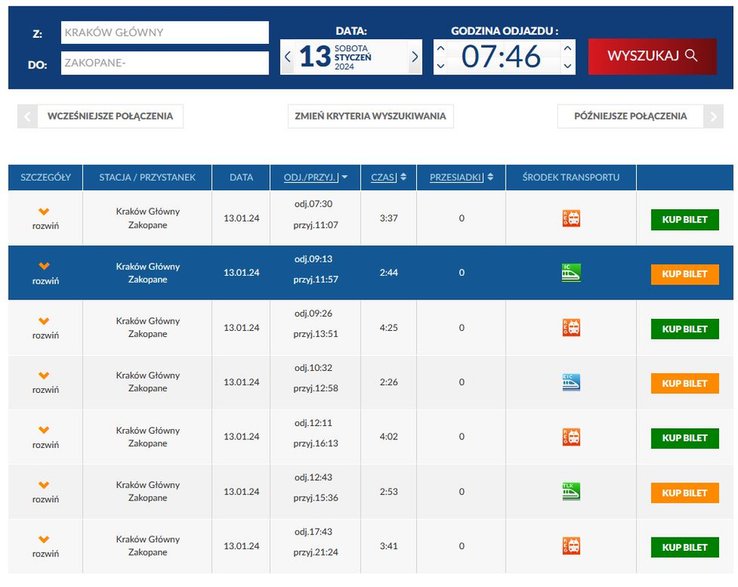Click the bus icon for the 17:43 connection

(x=571, y=546)
